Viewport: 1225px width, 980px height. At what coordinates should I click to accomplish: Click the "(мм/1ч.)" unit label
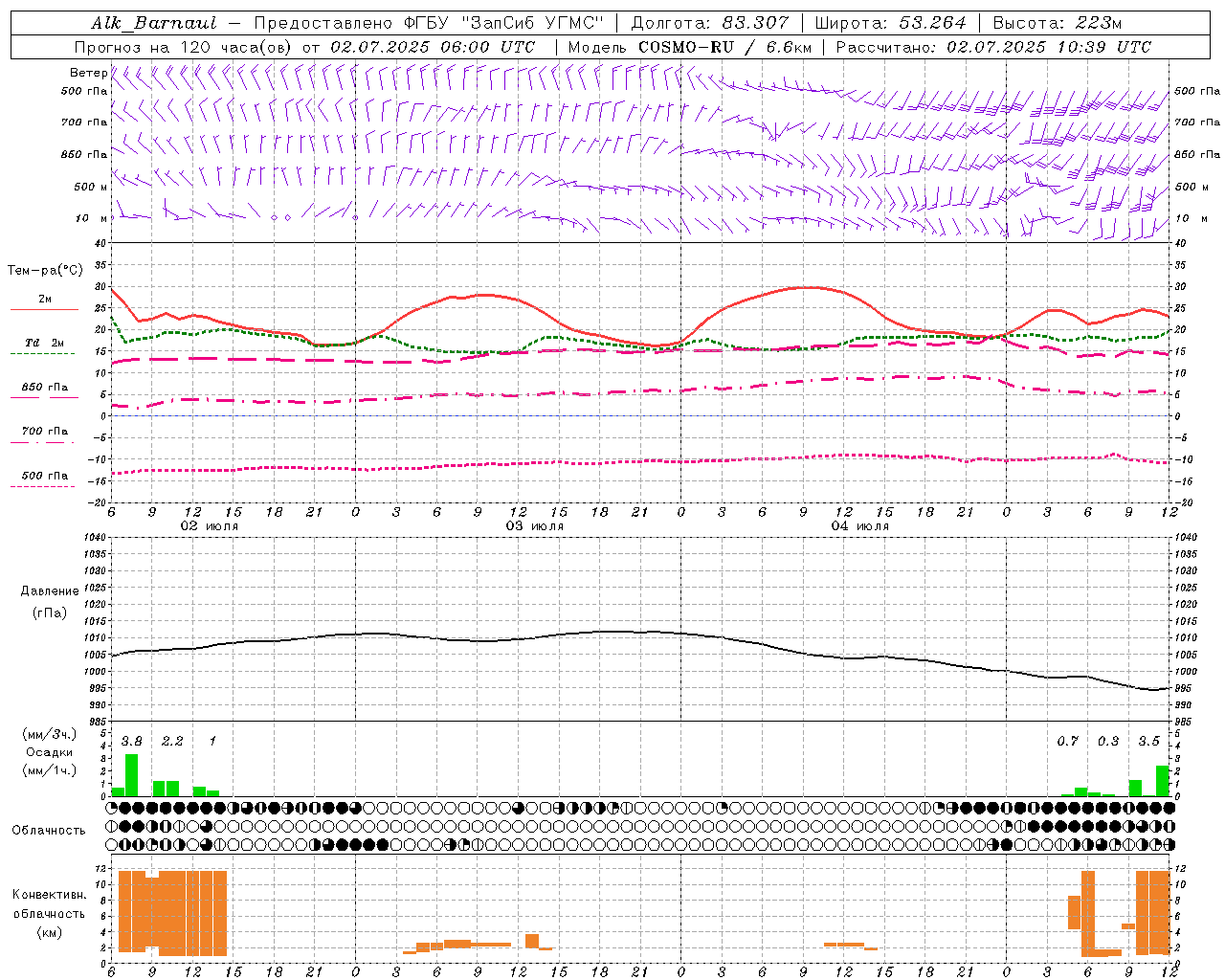point(50,770)
